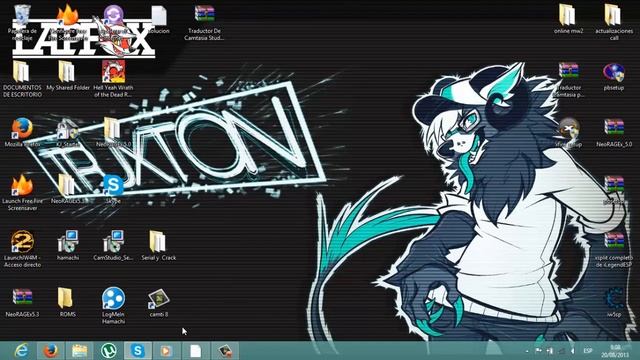
Task: Switch to Skype in the taskbar
Action: (x=138, y=351)
